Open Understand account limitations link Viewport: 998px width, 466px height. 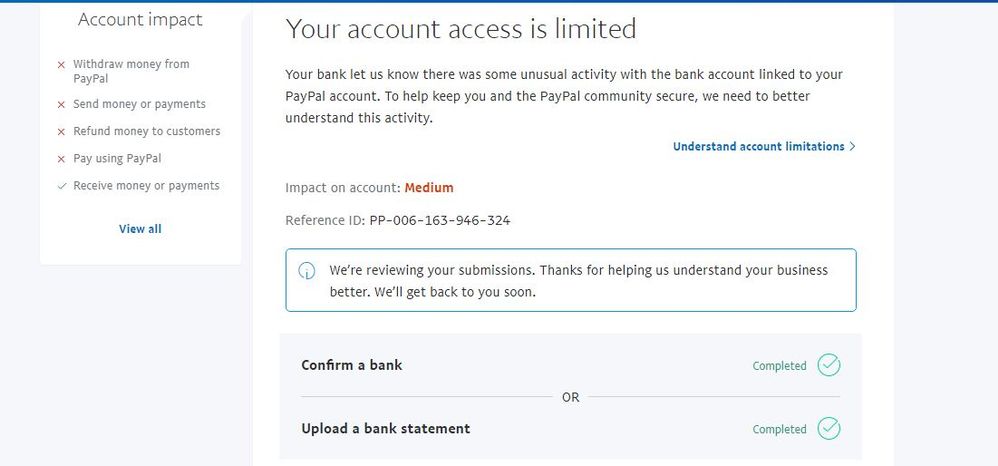point(758,146)
